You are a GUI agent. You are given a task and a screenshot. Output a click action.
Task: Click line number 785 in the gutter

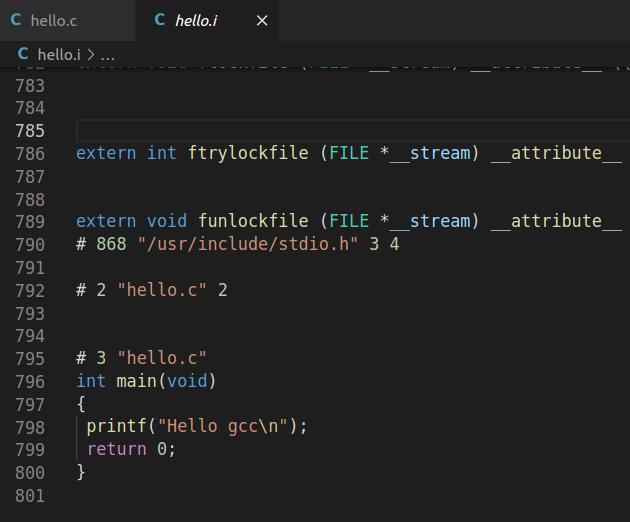(x=30, y=130)
